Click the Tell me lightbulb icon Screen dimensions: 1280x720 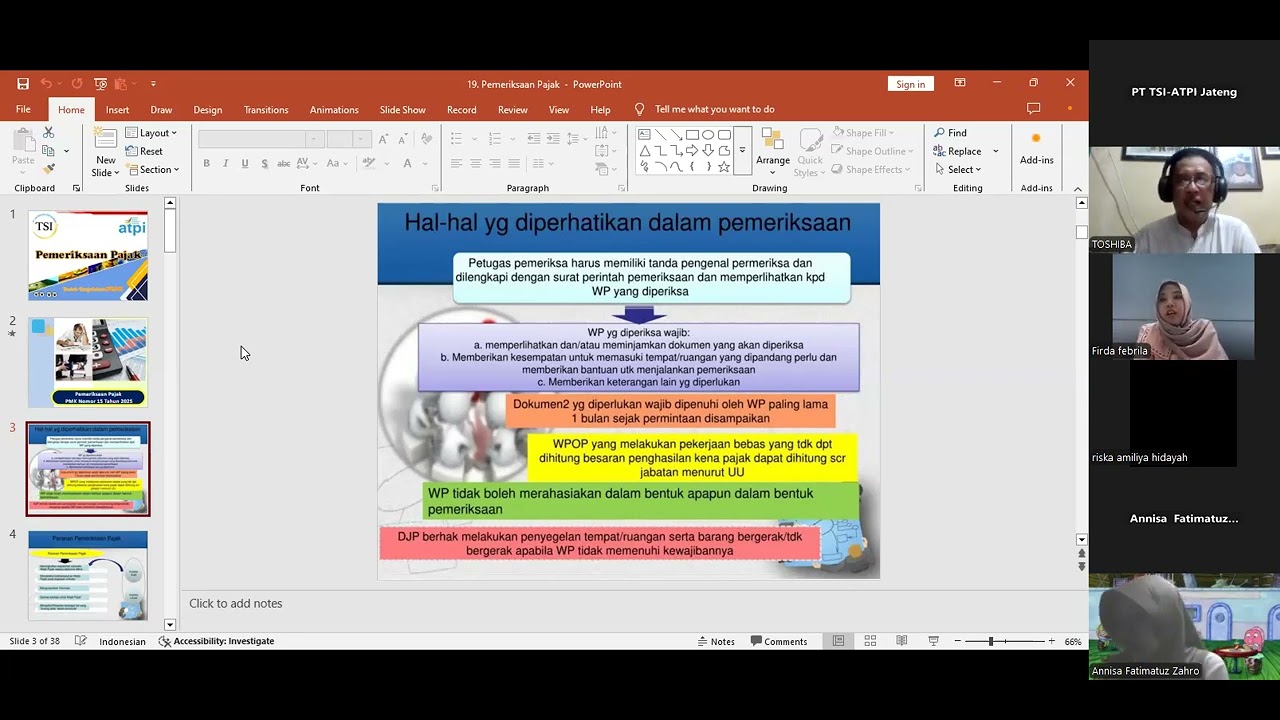(640, 109)
